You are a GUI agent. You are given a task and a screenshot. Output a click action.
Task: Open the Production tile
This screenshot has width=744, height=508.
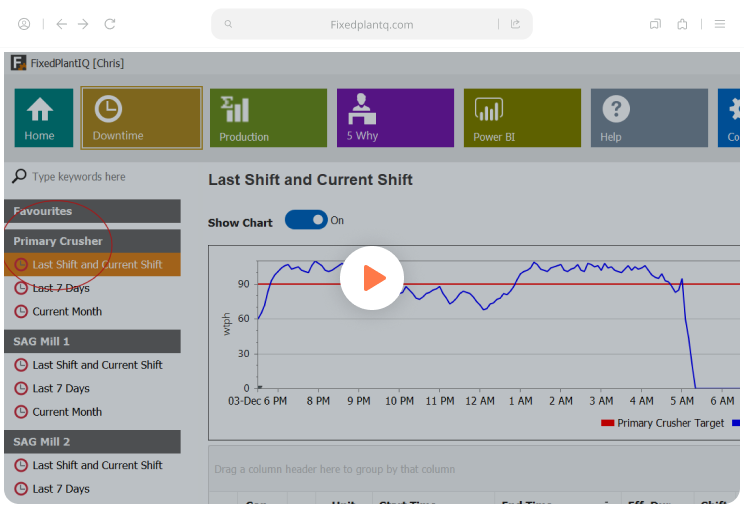click(269, 118)
